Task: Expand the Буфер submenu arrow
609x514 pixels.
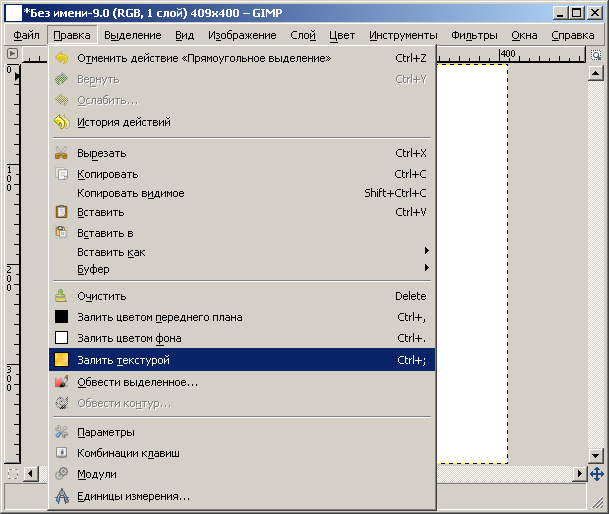Action: 426,268
